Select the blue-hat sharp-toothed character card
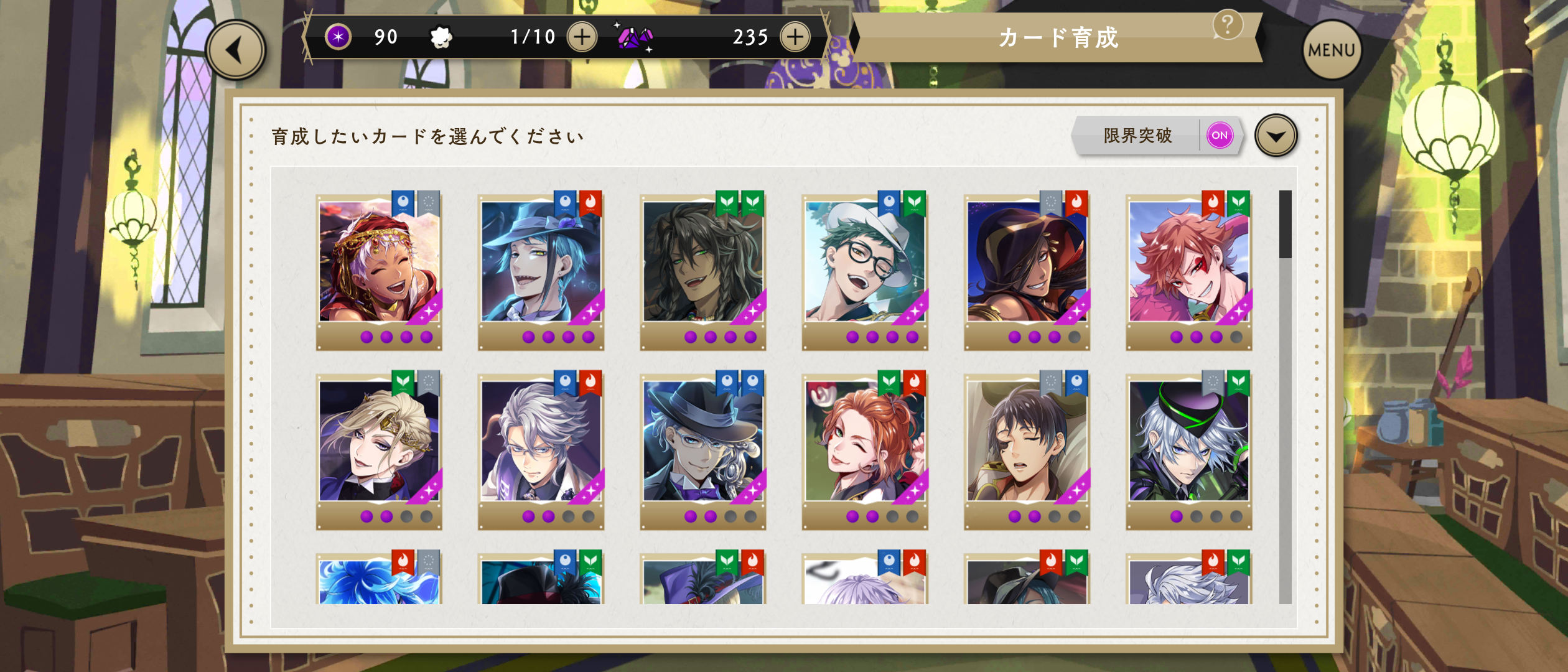The height and width of the screenshot is (672, 1568). click(541, 270)
